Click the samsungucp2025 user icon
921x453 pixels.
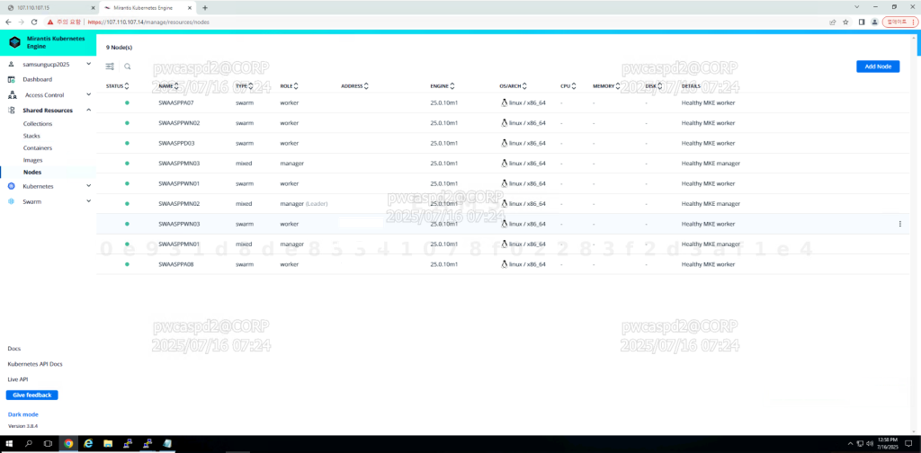[12, 63]
